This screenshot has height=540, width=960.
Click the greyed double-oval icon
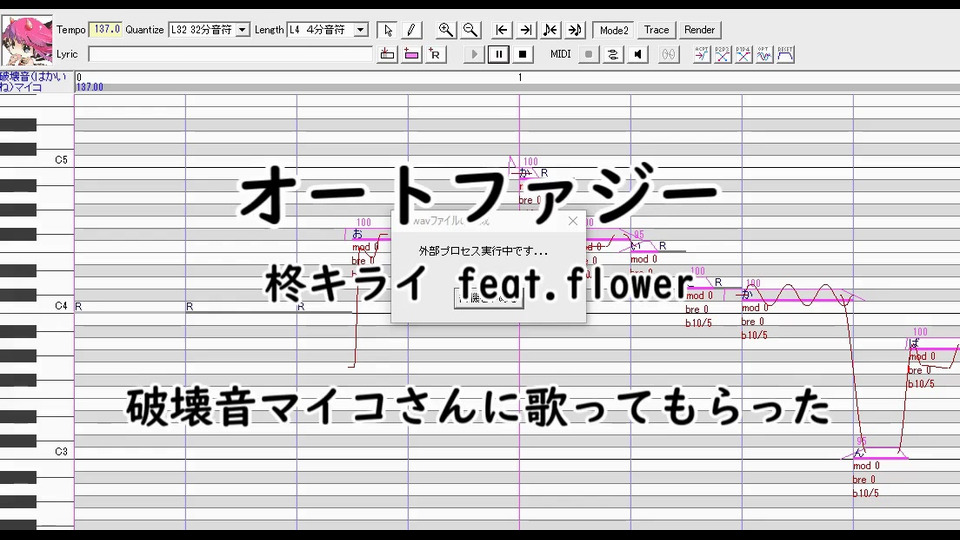[x=669, y=54]
